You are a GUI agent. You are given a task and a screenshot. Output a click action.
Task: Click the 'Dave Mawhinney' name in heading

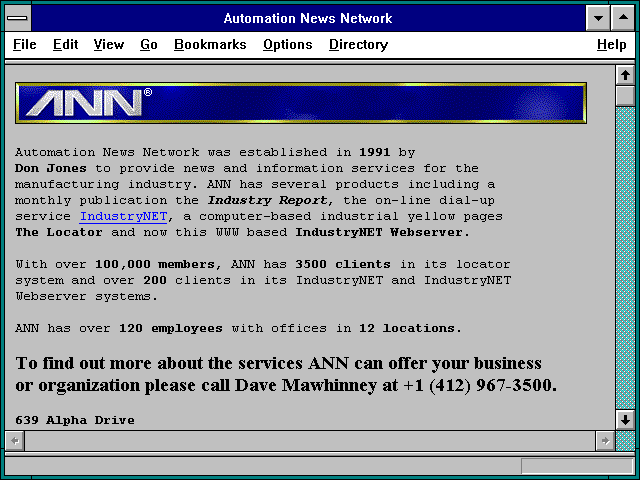(306, 385)
